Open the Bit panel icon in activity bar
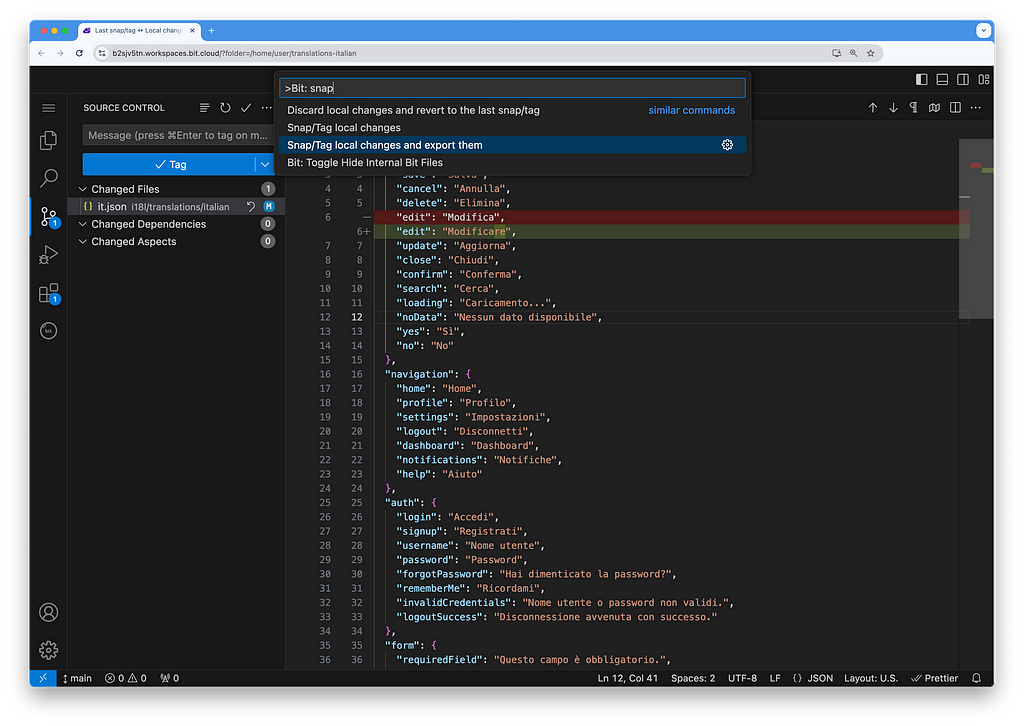This screenshot has height=726, width=1024. pyautogui.click(x=48, y=331)
